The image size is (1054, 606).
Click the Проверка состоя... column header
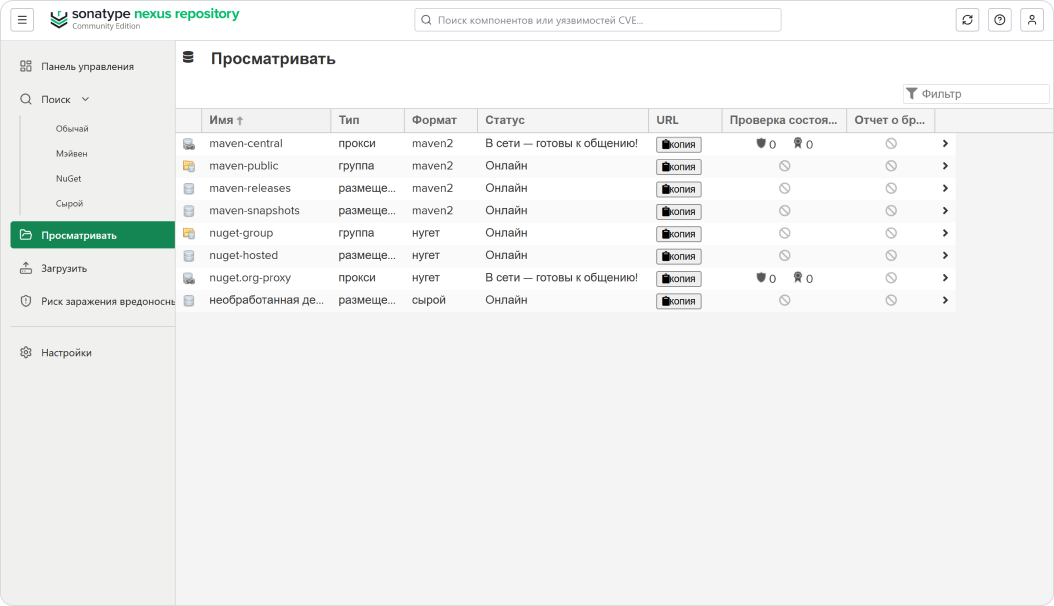coord(784,120)
